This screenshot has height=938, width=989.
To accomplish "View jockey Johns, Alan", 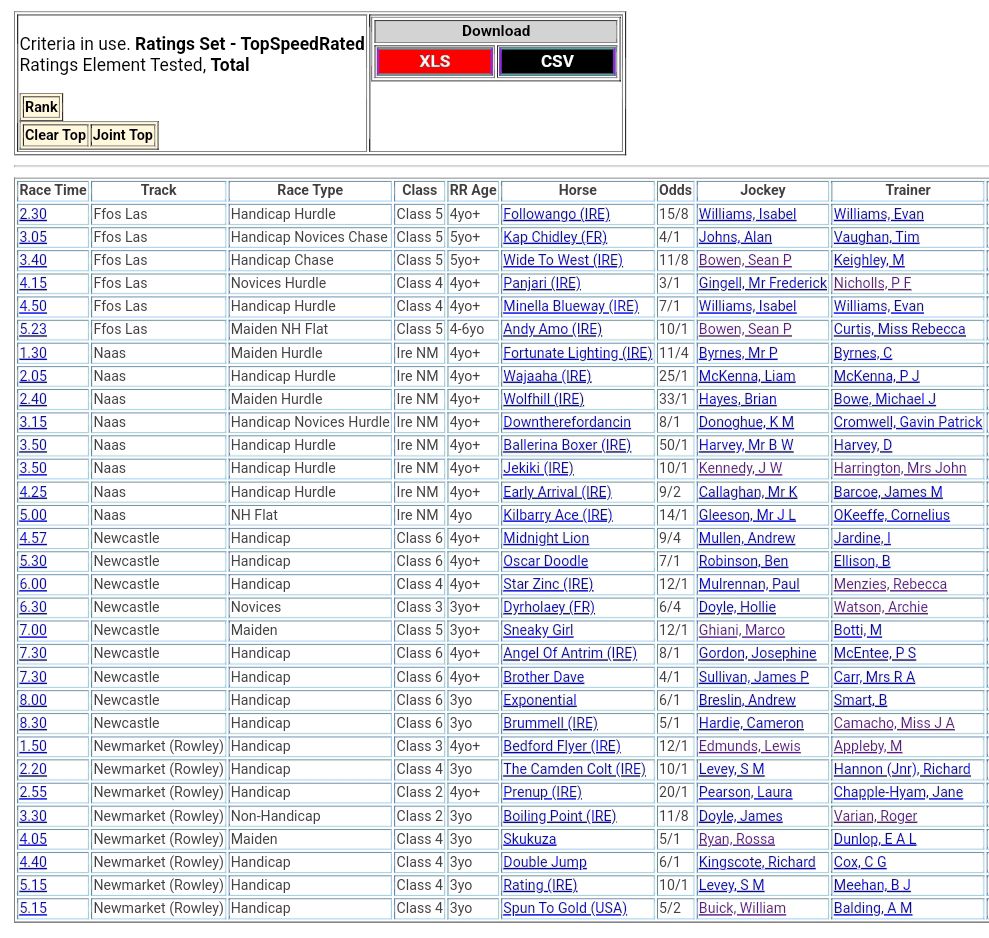I will pyautogui.click(x=735, y=237).
